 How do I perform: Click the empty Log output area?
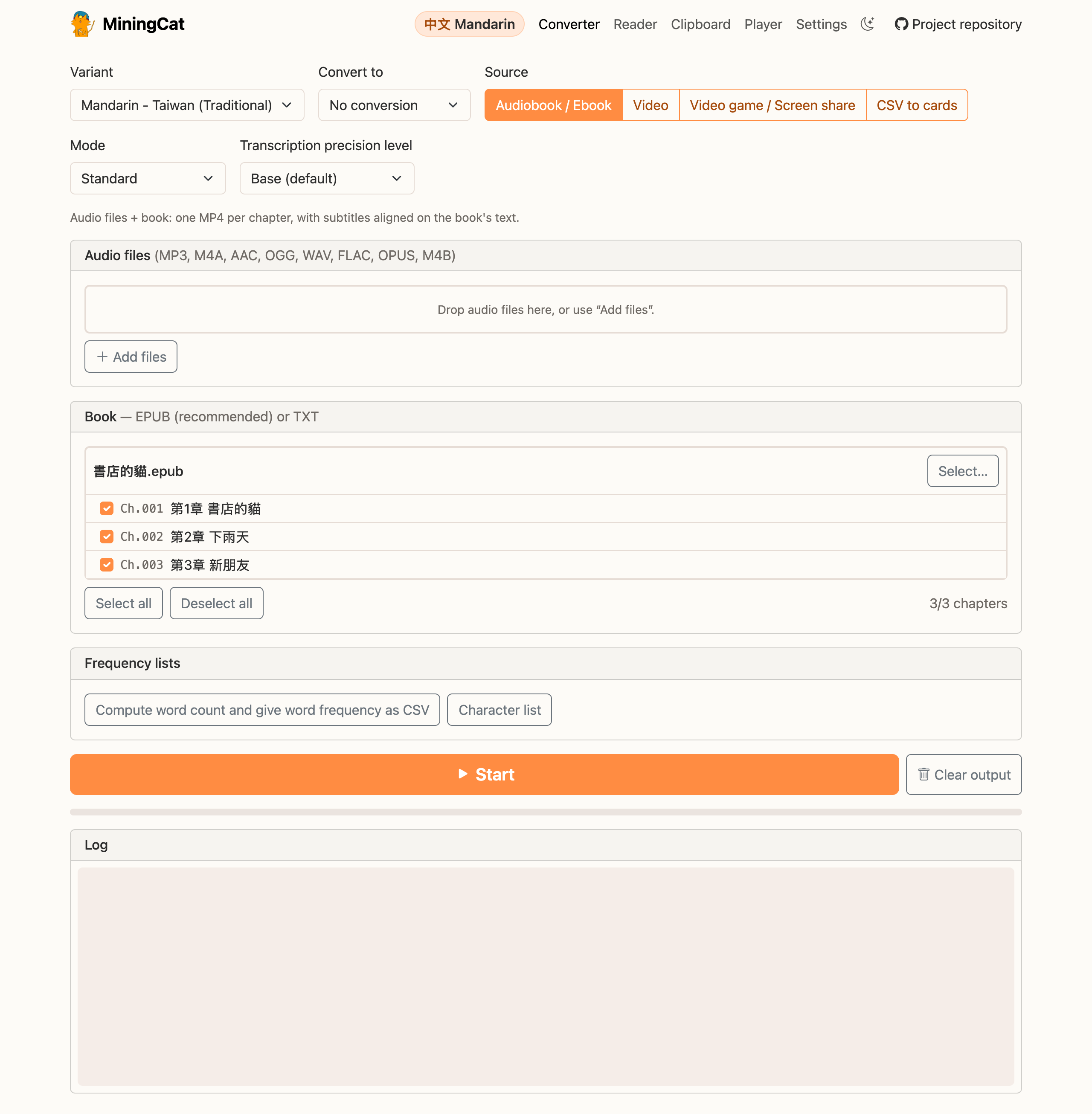coord(546,976)
